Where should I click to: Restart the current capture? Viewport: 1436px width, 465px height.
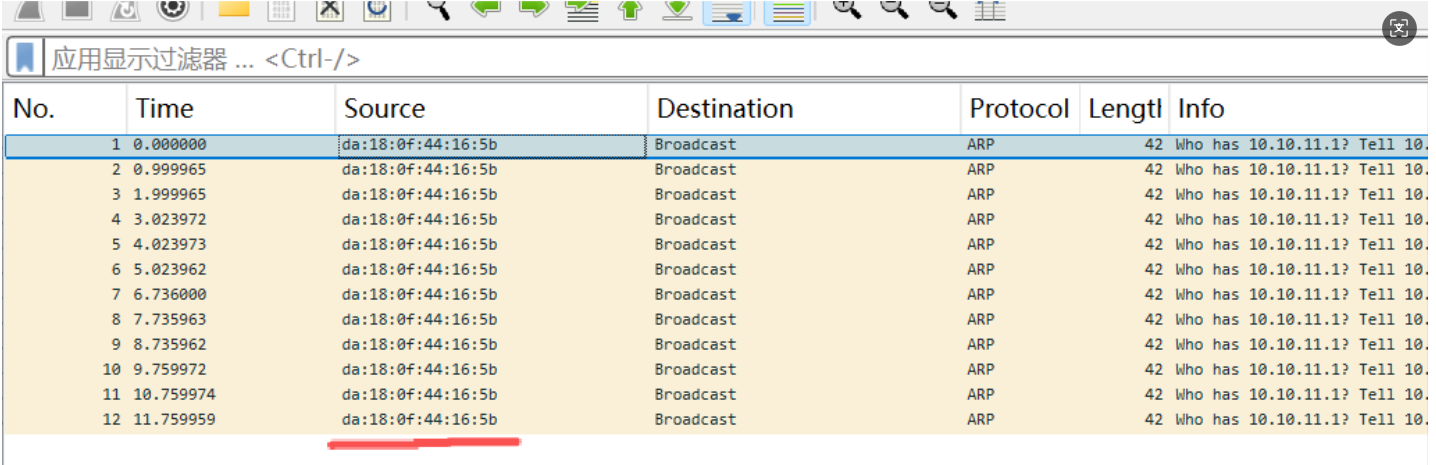point(125,9)
